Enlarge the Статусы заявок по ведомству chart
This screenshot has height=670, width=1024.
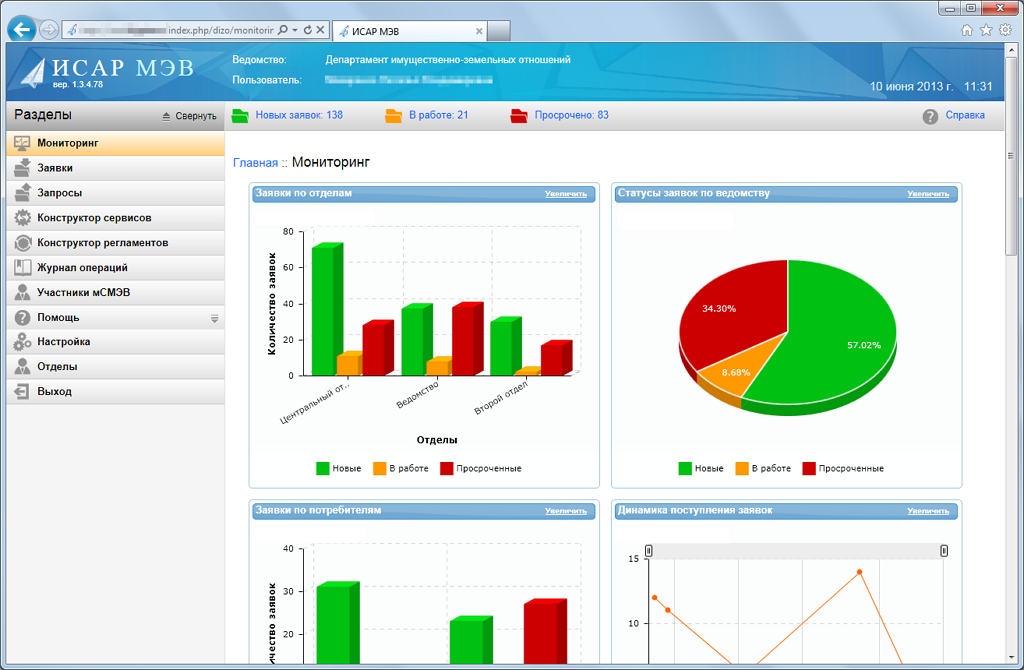point(928,194)
